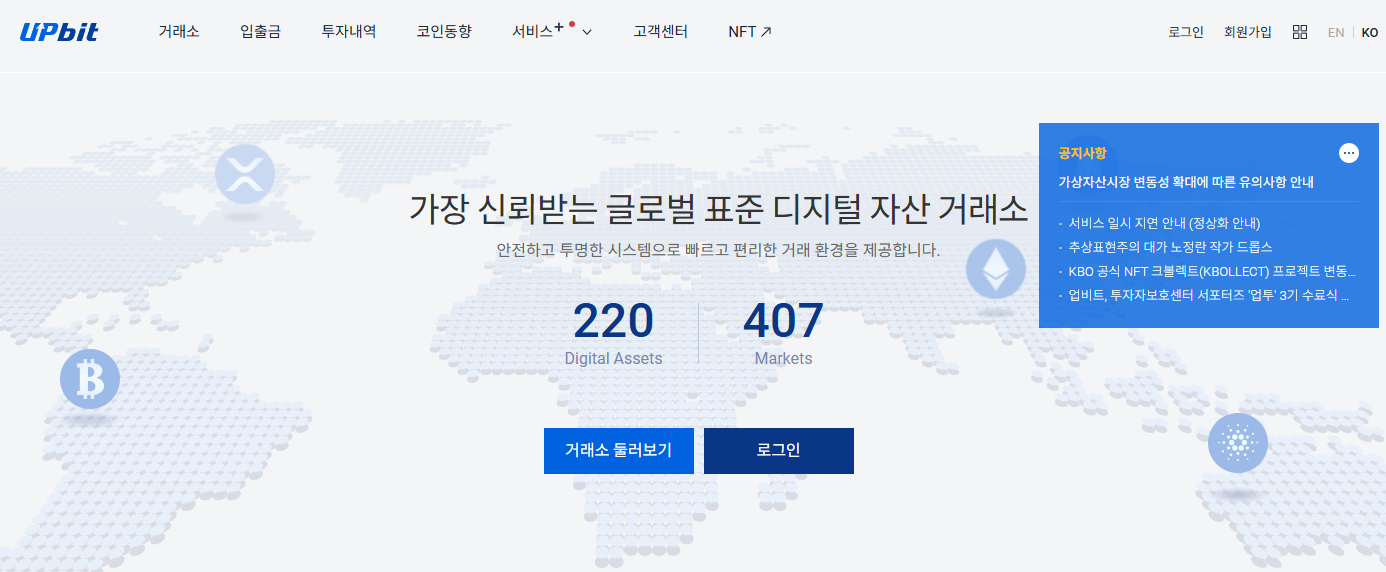Click the floating Ethereum coin icon

996,269
